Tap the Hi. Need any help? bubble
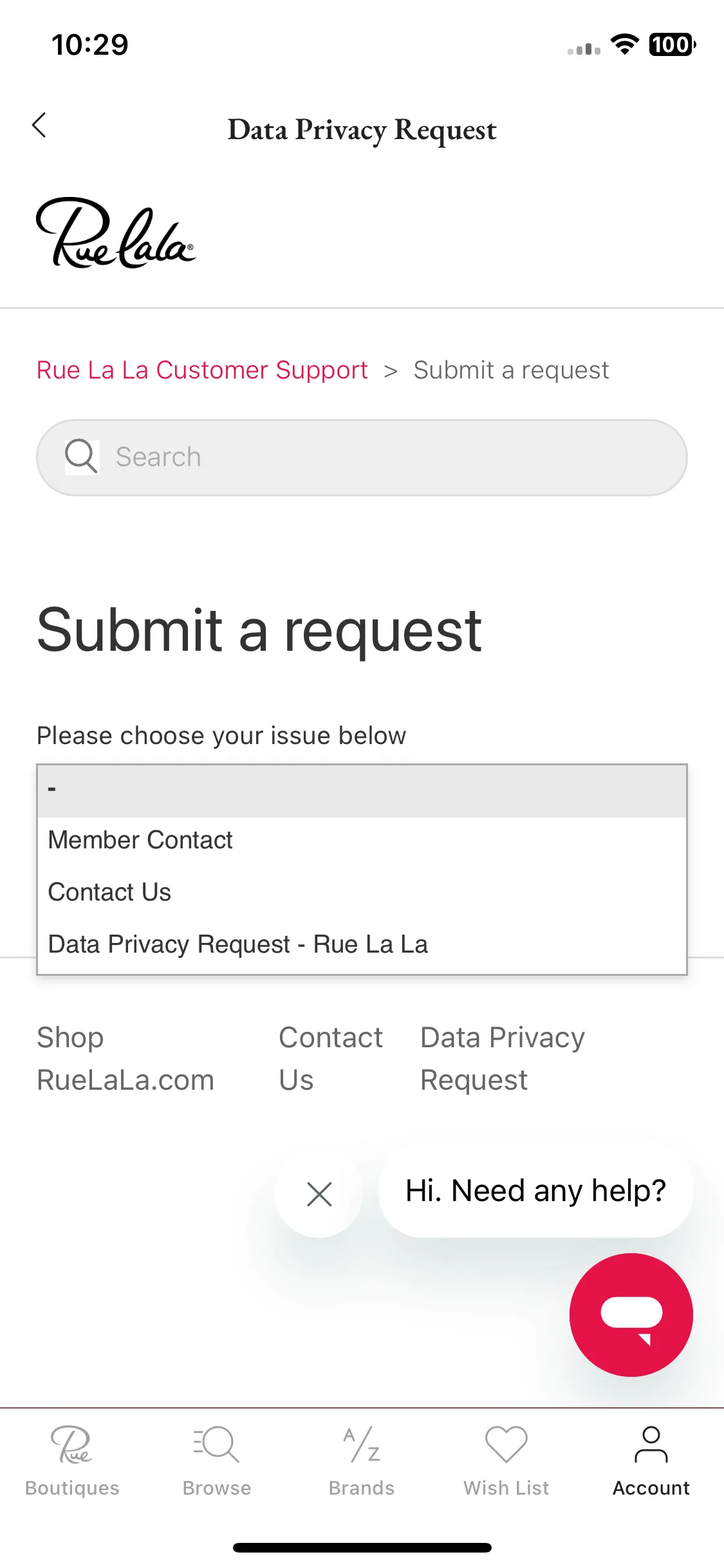Screen dimensions: 724x1568 click(535, 1191)
